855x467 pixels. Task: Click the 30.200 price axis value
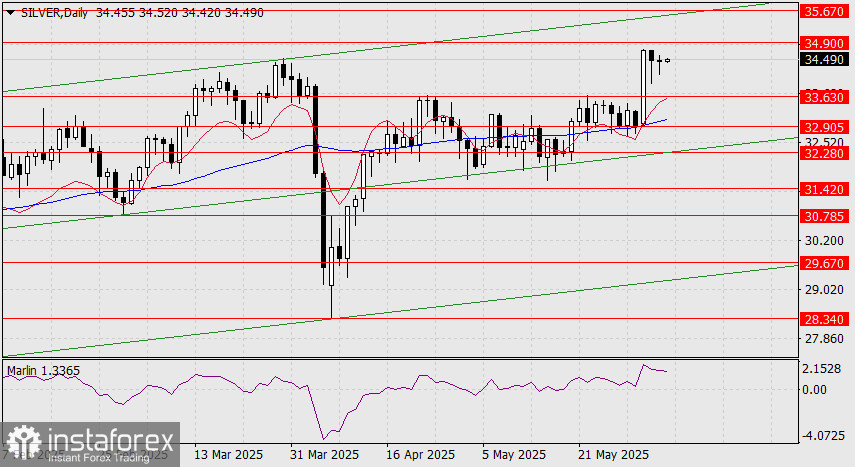pyautogui.click(x=824, y=241)
